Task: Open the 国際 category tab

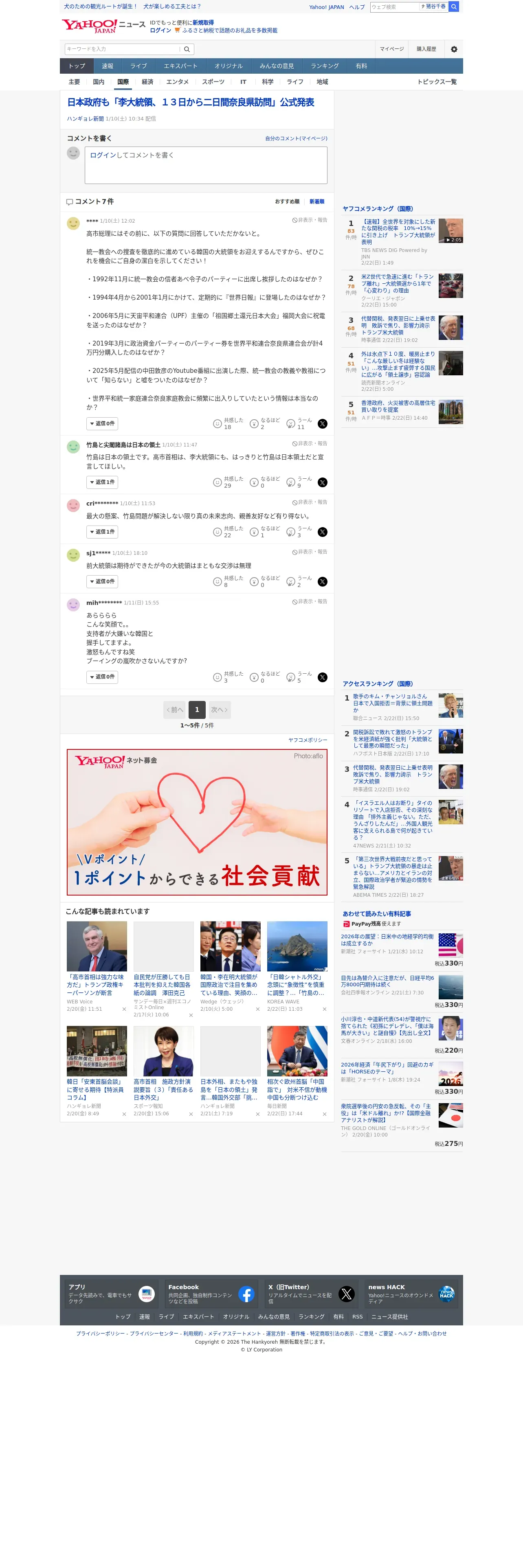Action: pyautogui.click(x=123, y=82)
